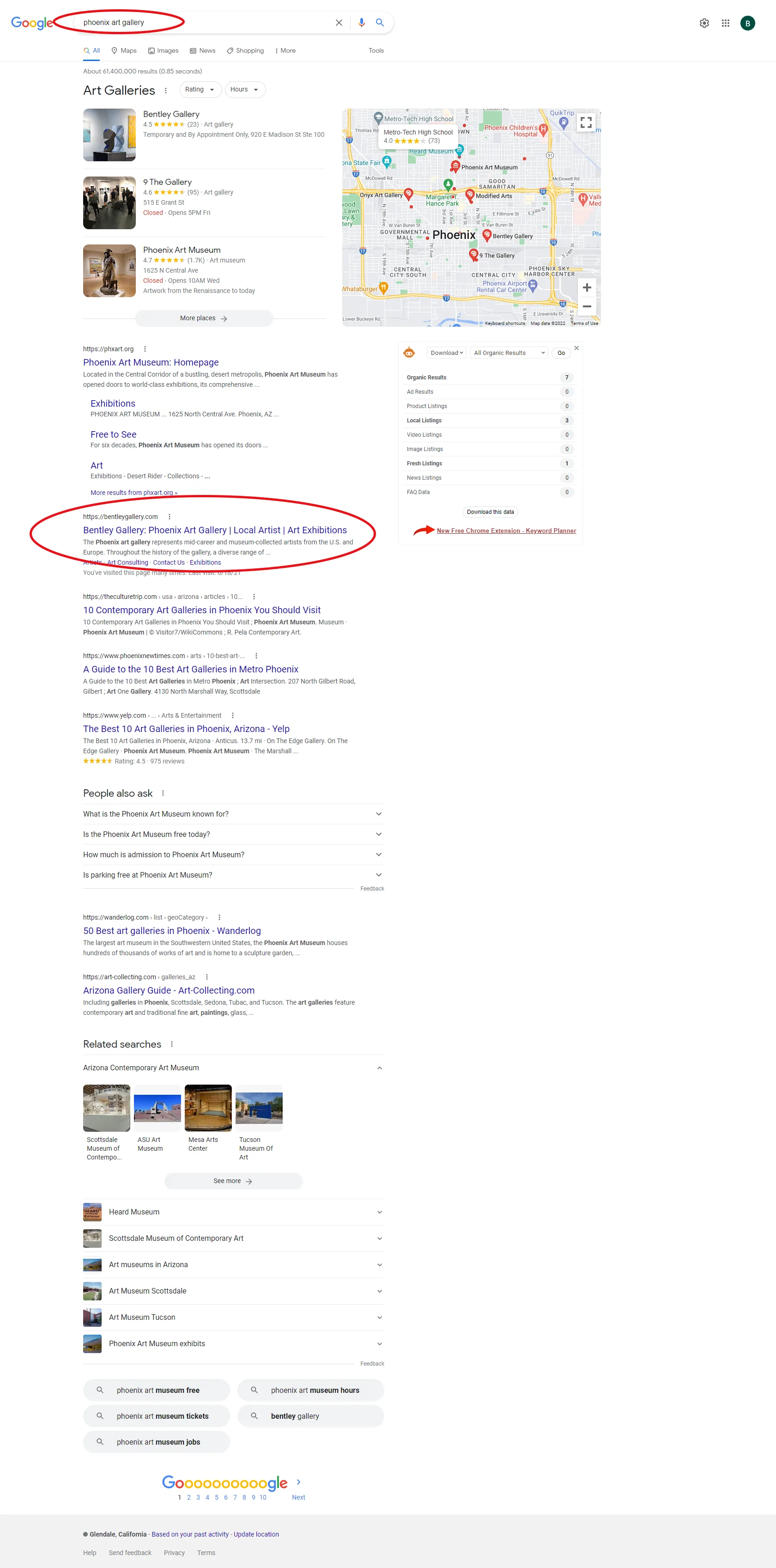Image resolution: width=776 pixels, height=1568 pixels.
Task: Open the three-dot menu next to bentleygallery.com URL
Action: click(x=169, y=517)
